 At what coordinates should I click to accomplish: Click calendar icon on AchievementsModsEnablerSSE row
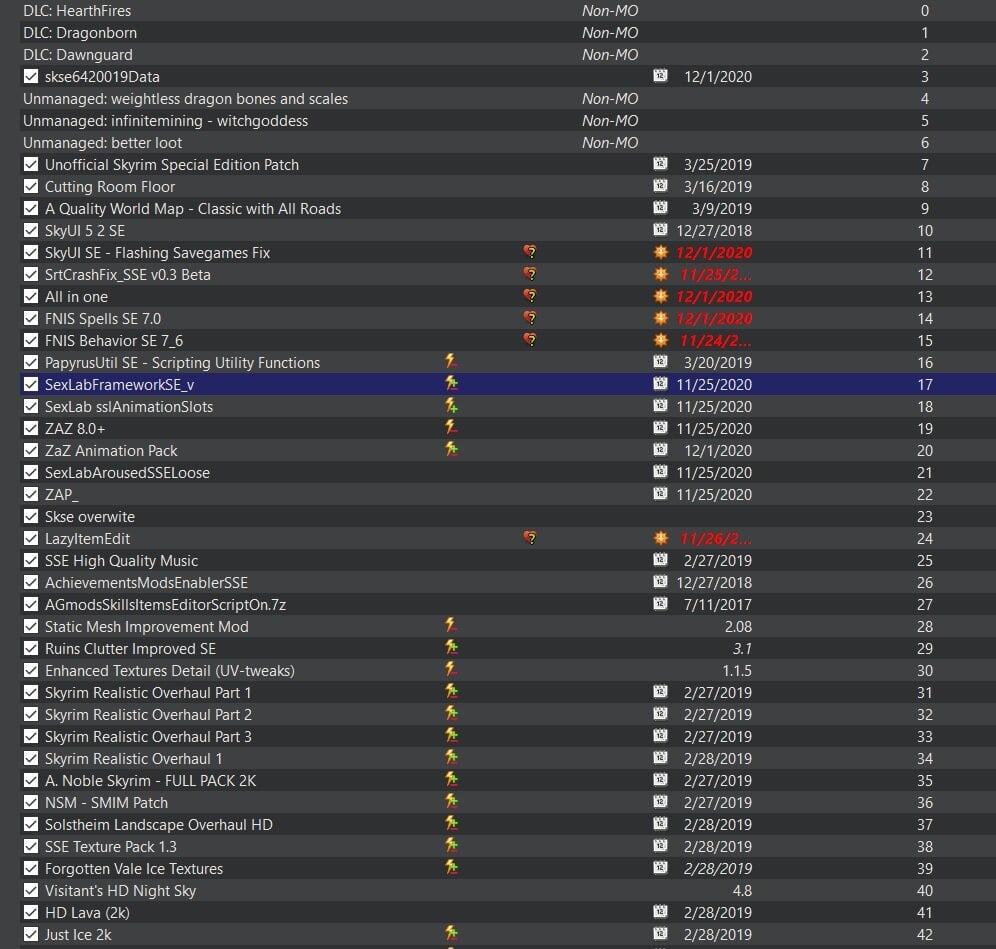661,582
